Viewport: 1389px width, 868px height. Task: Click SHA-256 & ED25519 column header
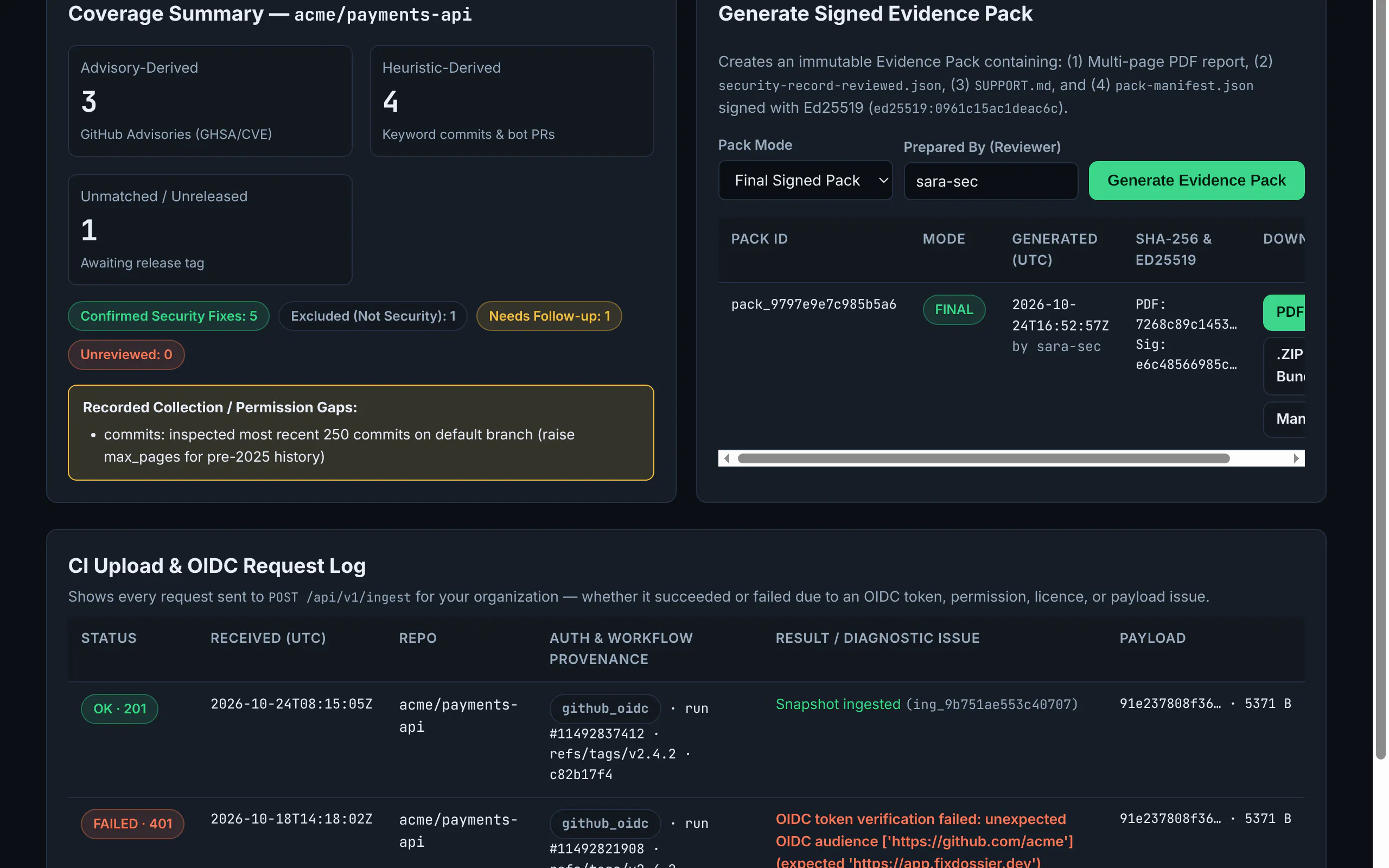click(1173, 249)
